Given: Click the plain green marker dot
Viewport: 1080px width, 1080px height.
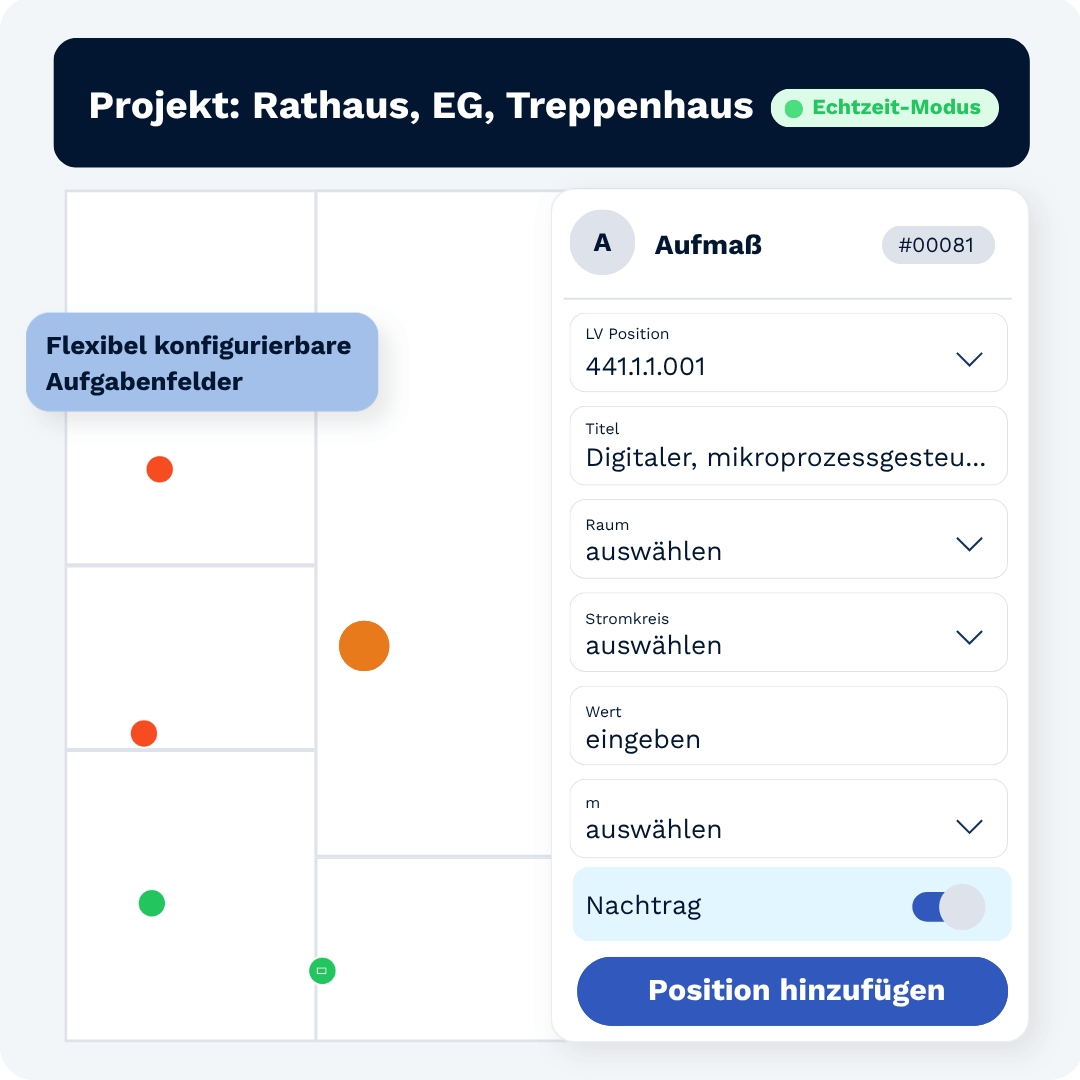Looking at the screenshot, I should pos(152,903).
